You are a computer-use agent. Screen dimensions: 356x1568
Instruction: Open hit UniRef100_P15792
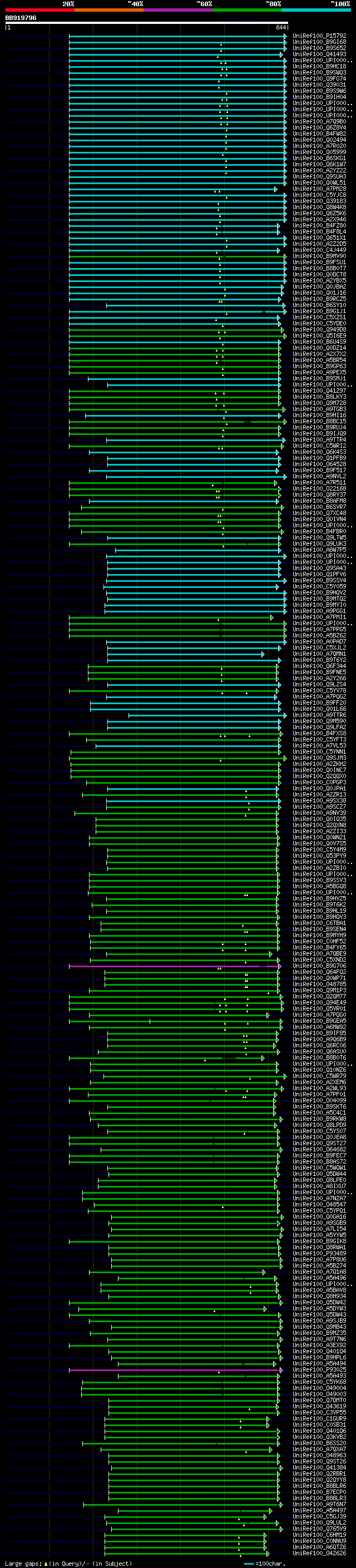(x=319, y=36)
